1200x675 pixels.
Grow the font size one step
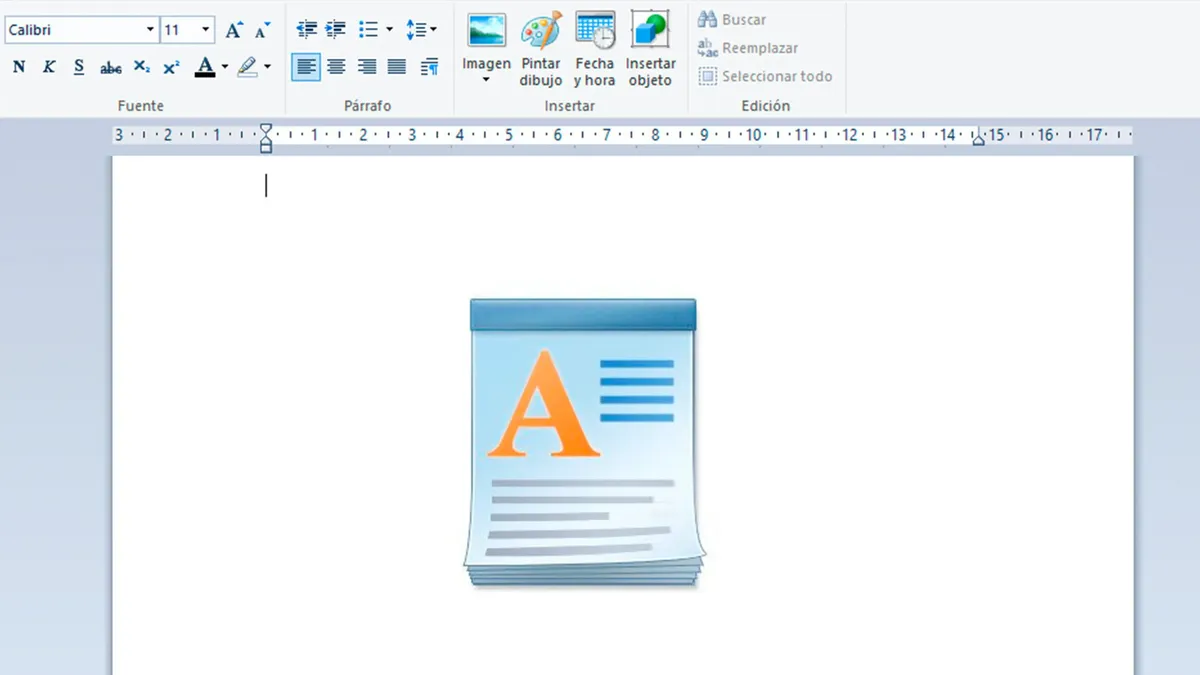234,29
